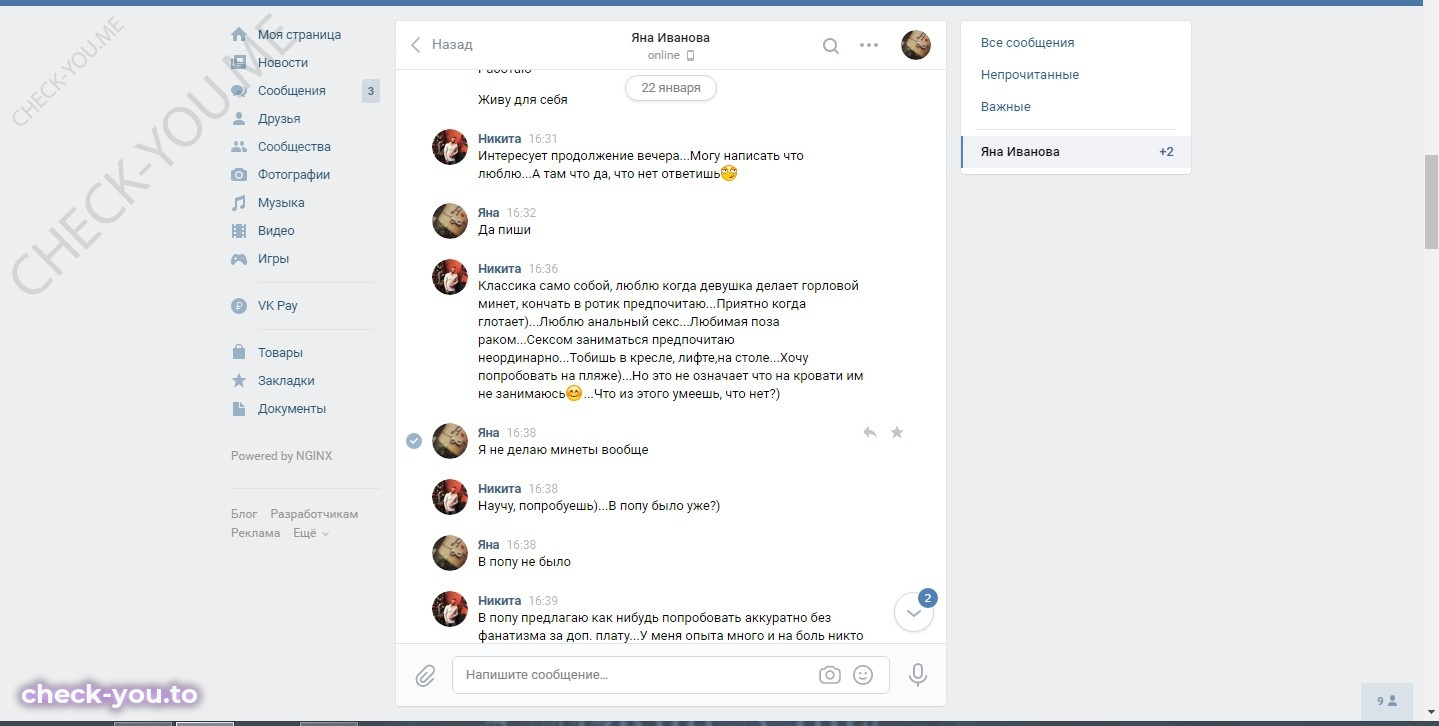This screenshot has width=1439, height=726.
Task: Deselect the checked 16:38 Яна message
Action: 414,441
